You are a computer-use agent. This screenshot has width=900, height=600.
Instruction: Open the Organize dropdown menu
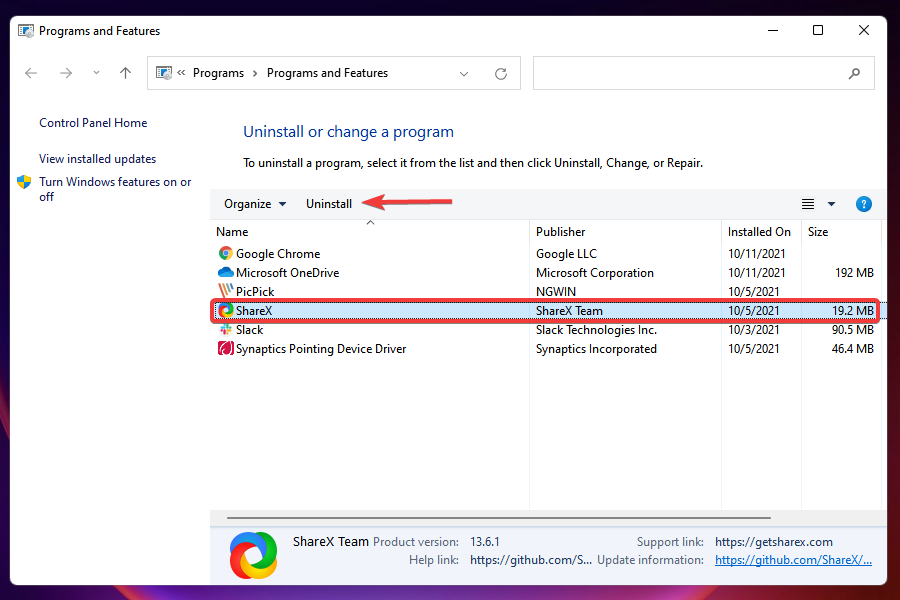click(255, 204)
